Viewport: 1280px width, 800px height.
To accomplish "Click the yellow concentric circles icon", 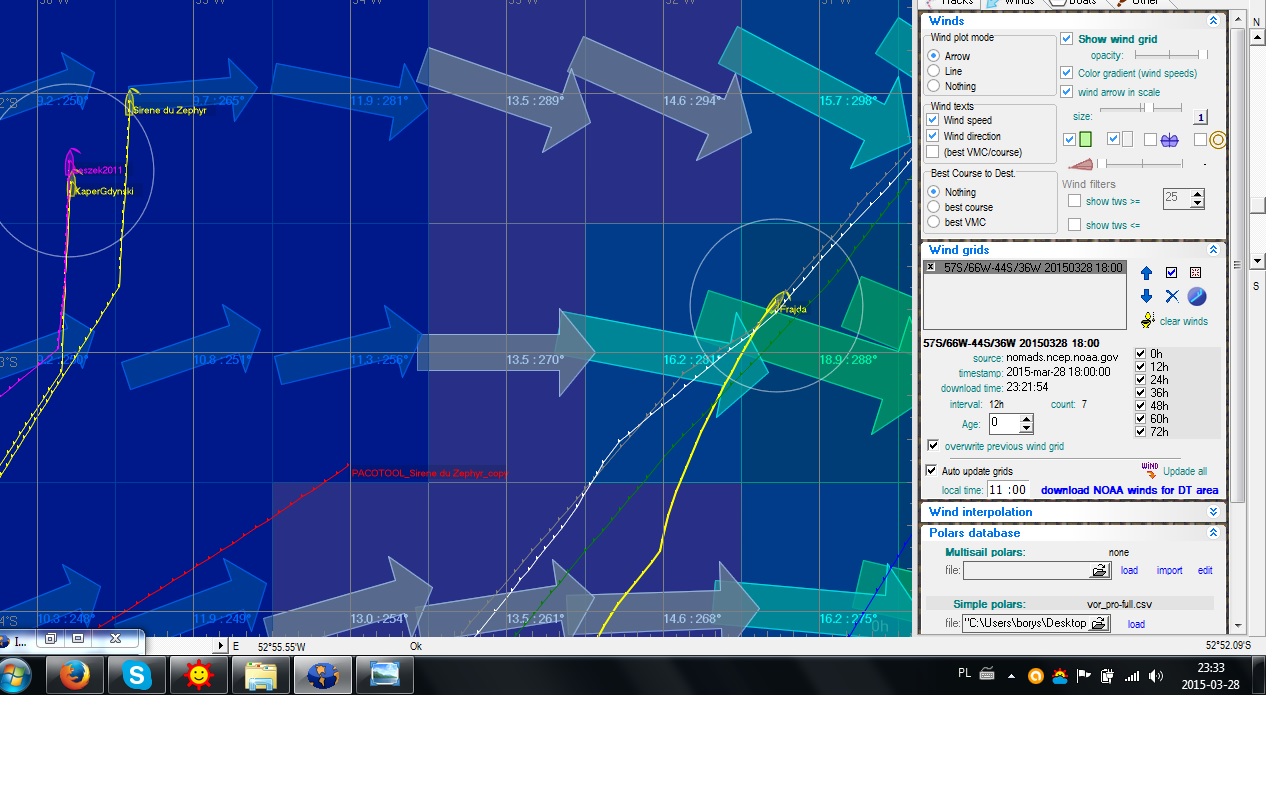I will 1218,140.
